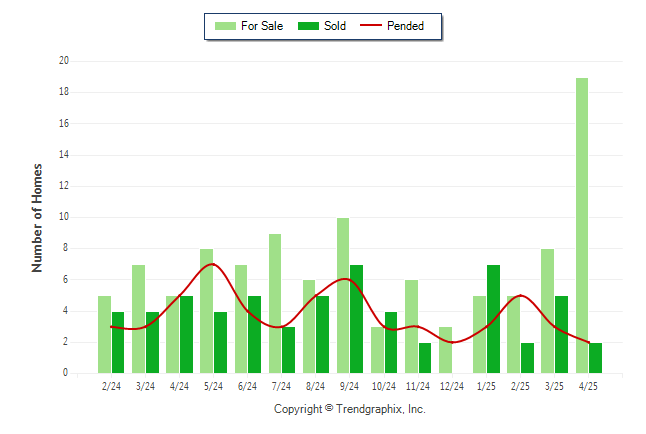Click the Pended line point at 2/25
Viewport: 646px width, 434px height.
click(520, 296)
